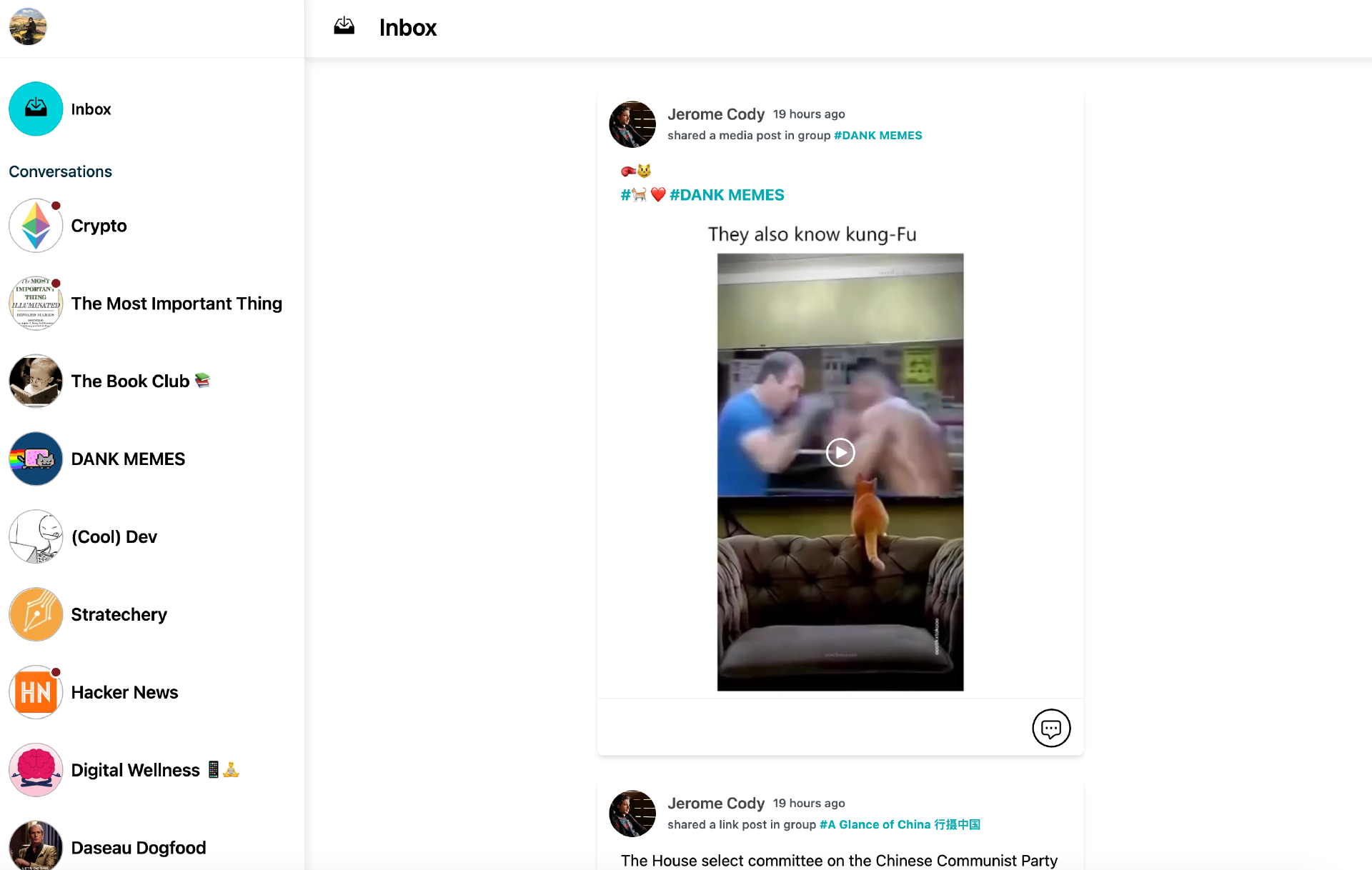Open Daseau Dogfood conversation
Image resolution: width=1372 pixels, height=870 pixels.
pyautogui.click(x=138, y=848)
